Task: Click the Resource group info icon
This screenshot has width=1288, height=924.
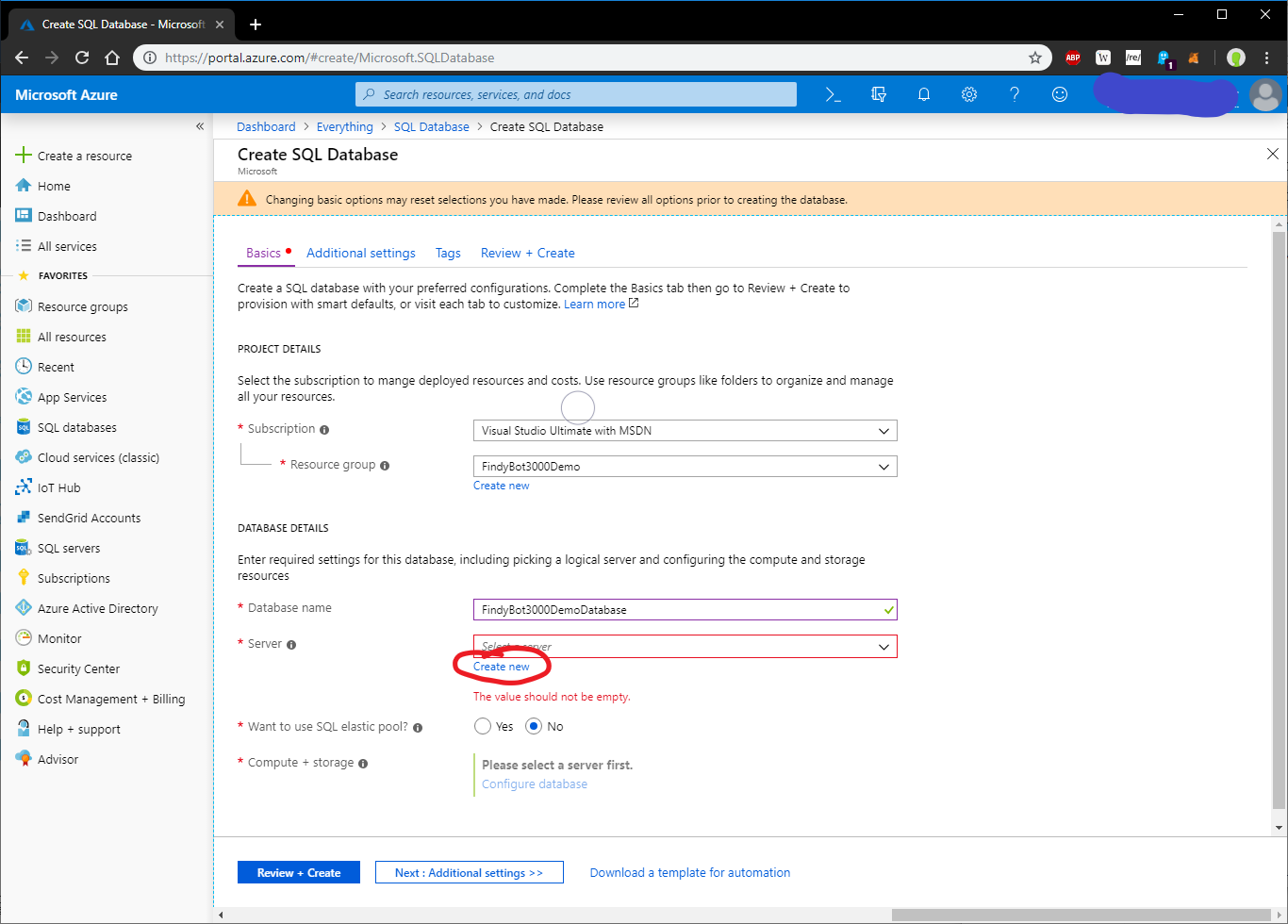Action: coord(385,466)
